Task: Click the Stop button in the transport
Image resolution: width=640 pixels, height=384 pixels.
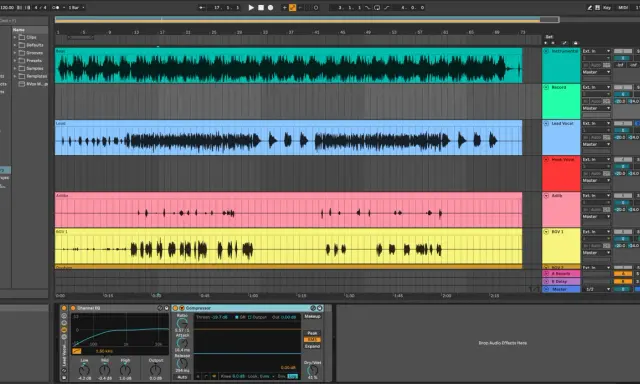Action: (x=261, y=7)
